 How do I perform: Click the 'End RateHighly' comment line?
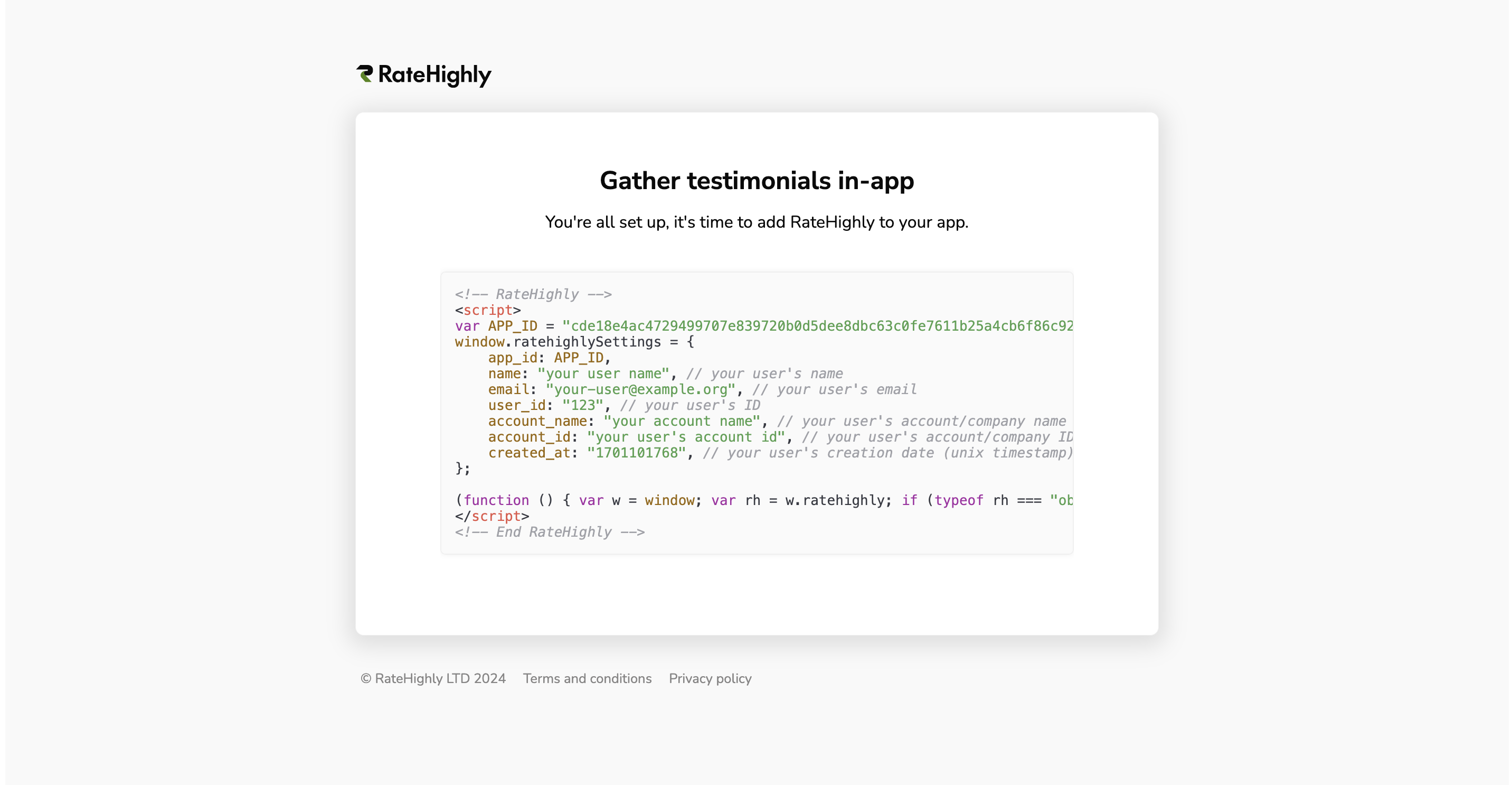point(550,532)
